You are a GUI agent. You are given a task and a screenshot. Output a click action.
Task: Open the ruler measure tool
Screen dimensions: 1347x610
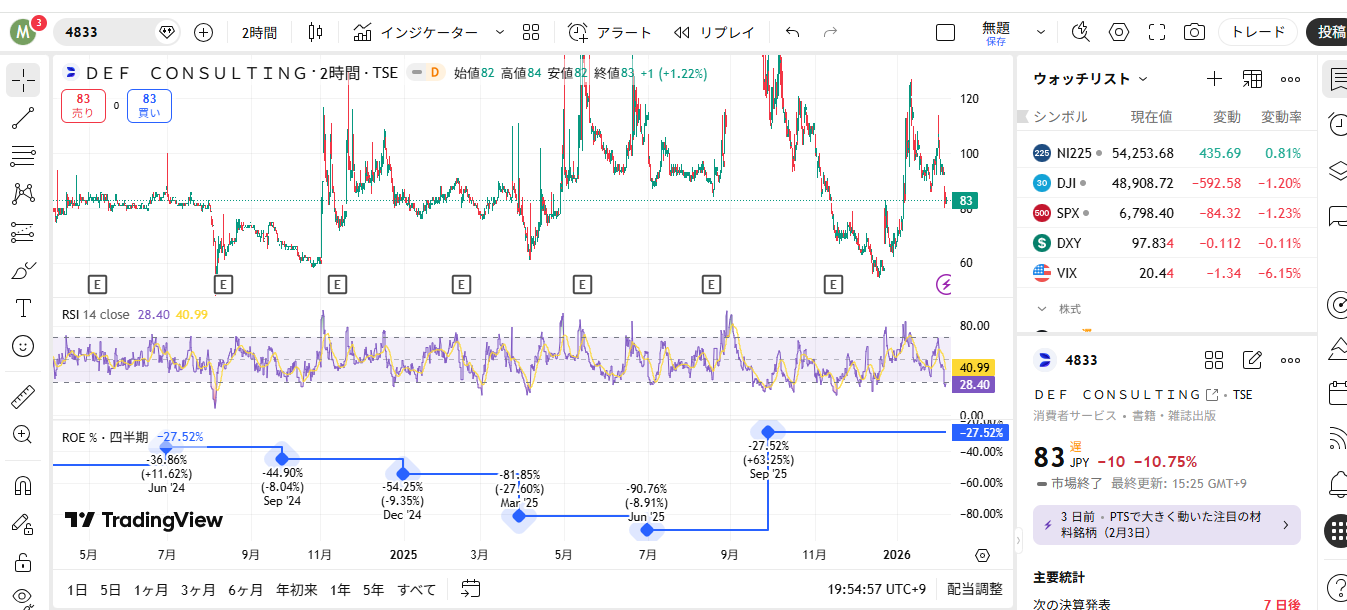(x=23, y=397)
